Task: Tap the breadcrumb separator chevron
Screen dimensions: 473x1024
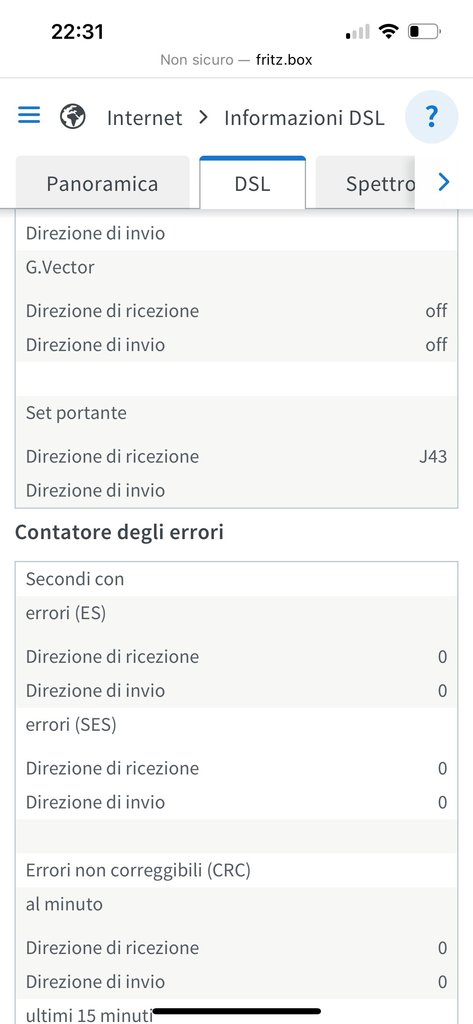Action: tap(203, 118)
